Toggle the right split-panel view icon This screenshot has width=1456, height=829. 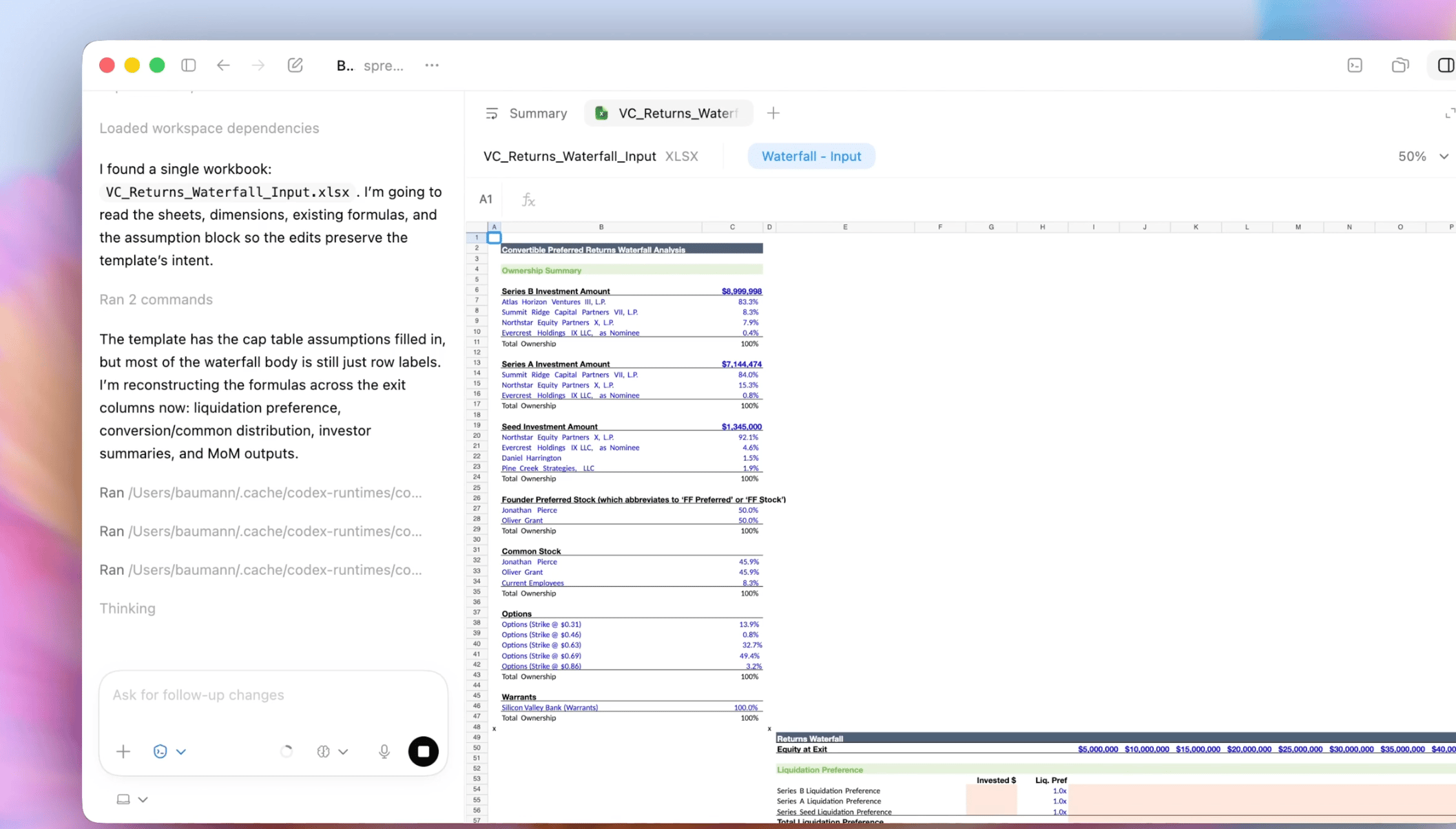(1445, 65)
